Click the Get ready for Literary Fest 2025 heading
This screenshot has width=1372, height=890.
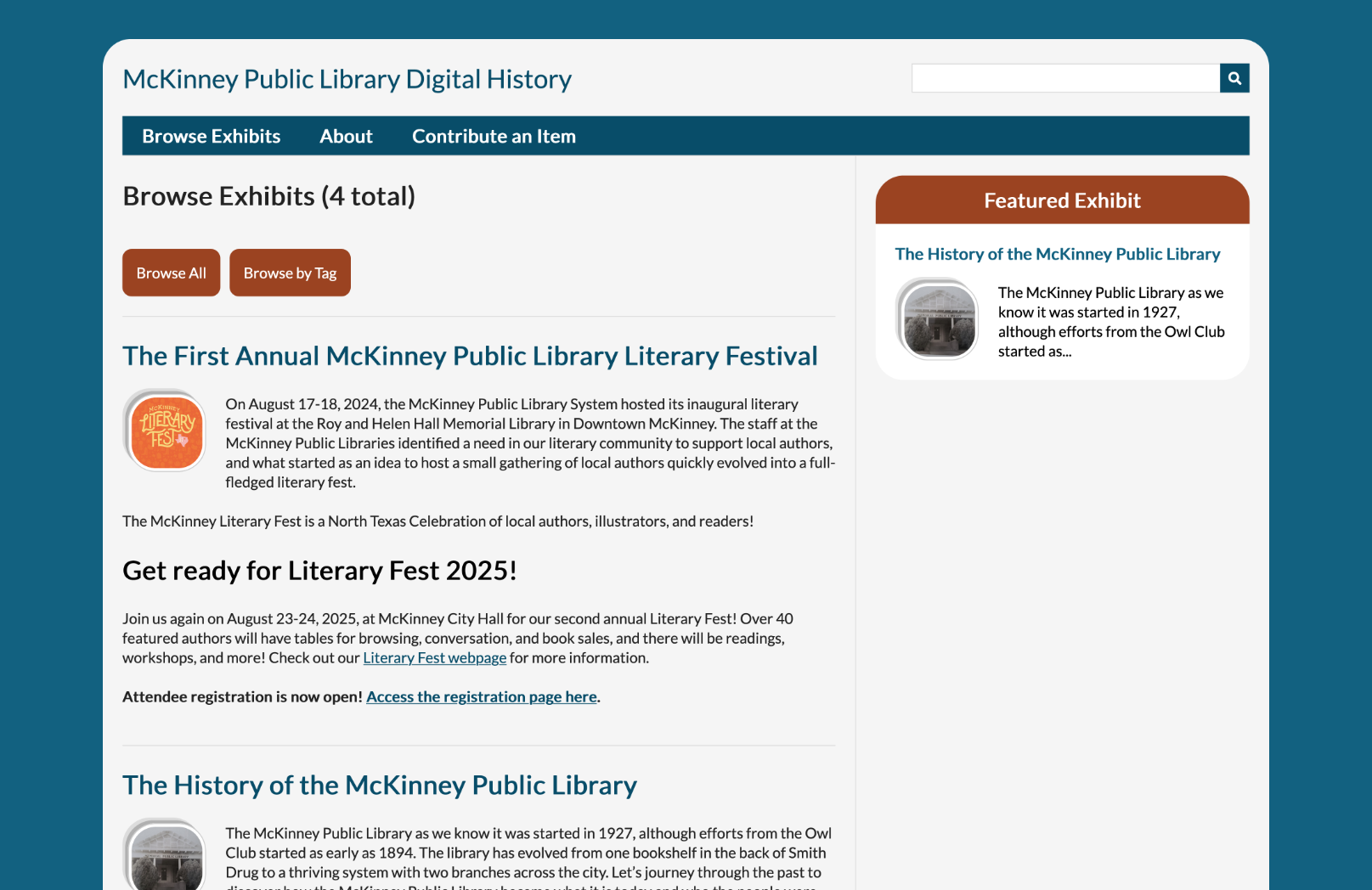[x=319, y=571]
